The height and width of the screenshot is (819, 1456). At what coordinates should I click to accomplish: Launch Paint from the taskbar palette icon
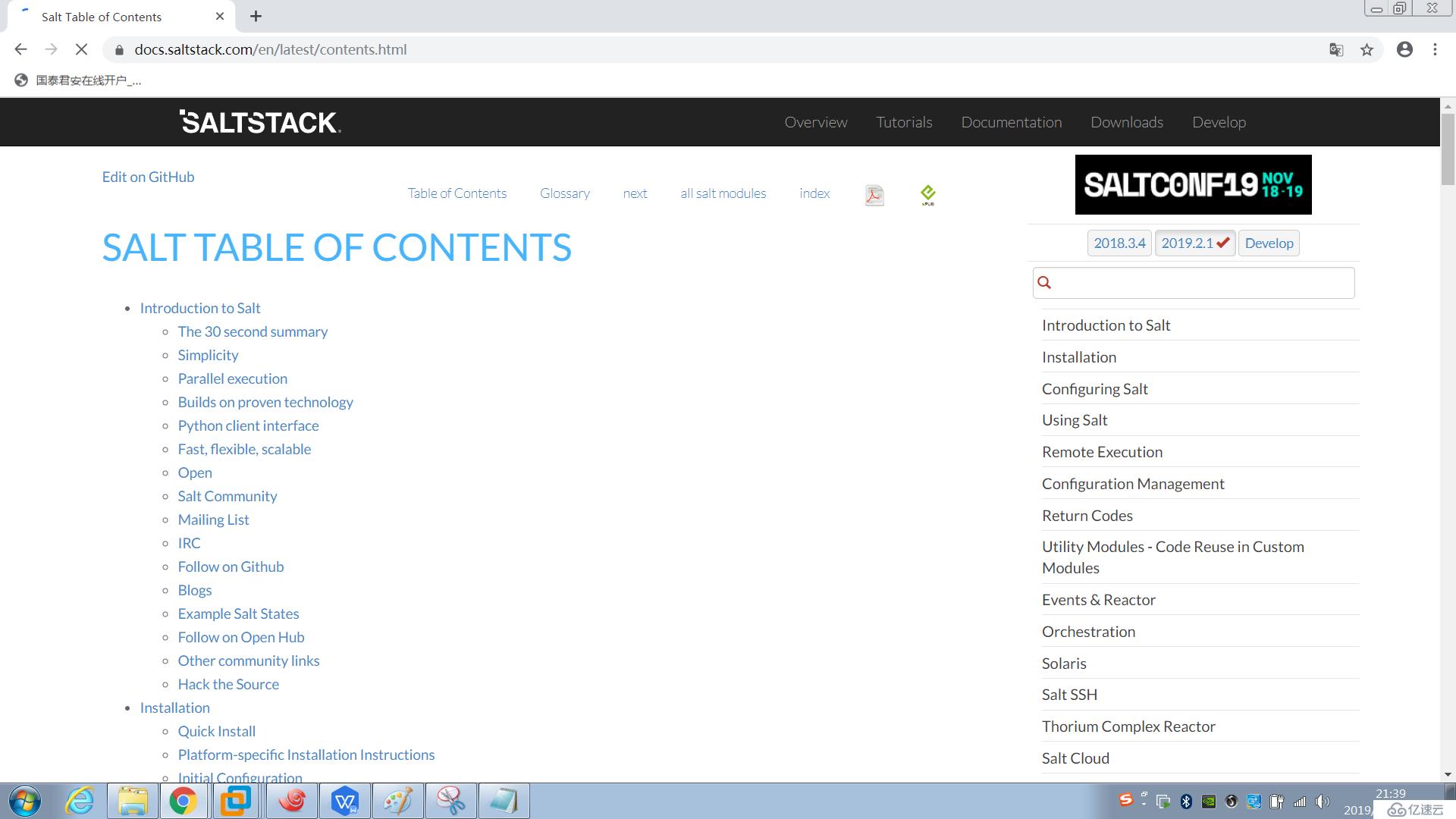point(398,801)
